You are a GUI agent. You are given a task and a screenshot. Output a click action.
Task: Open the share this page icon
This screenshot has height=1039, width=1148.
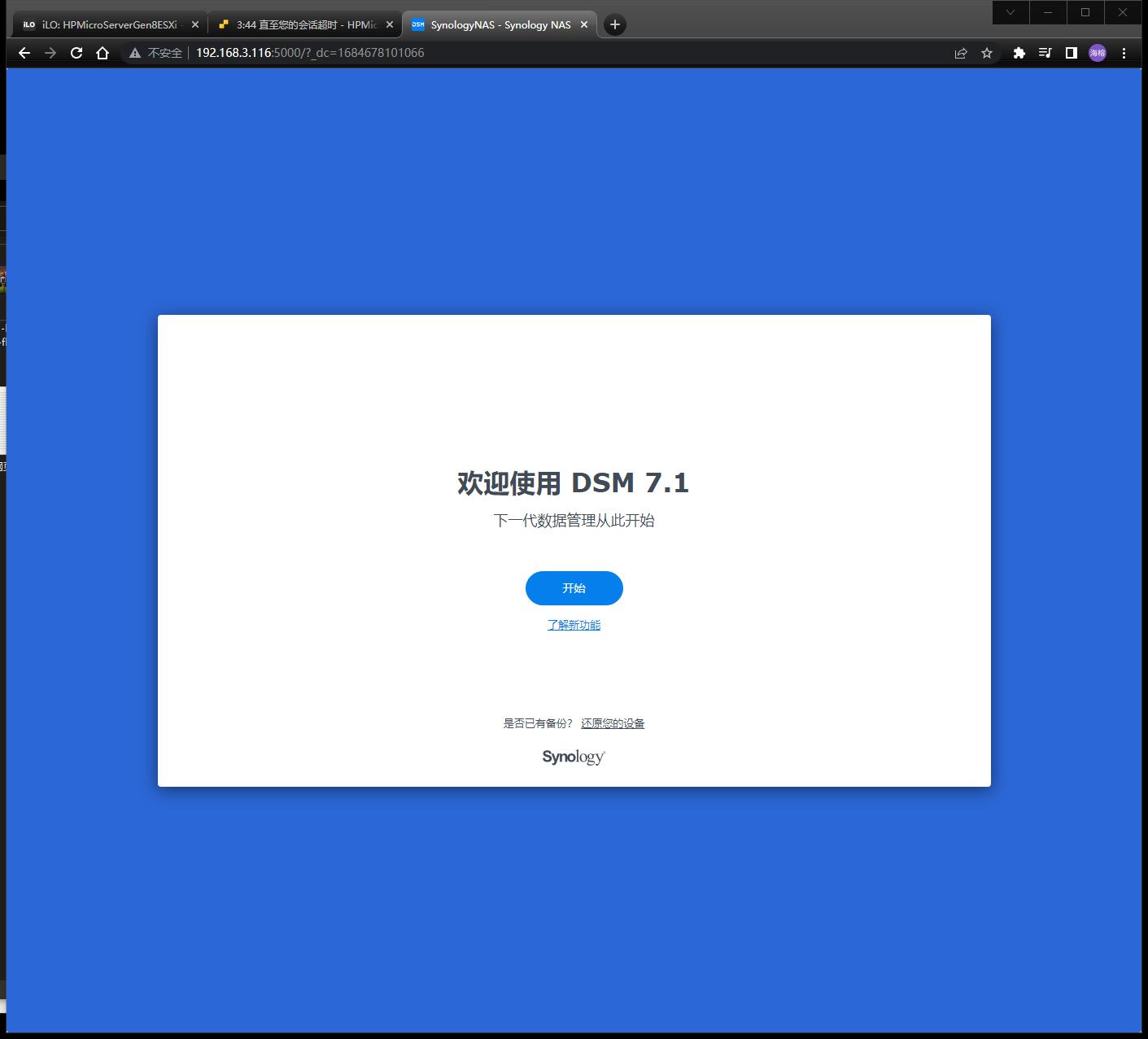[x=961, y=53]
